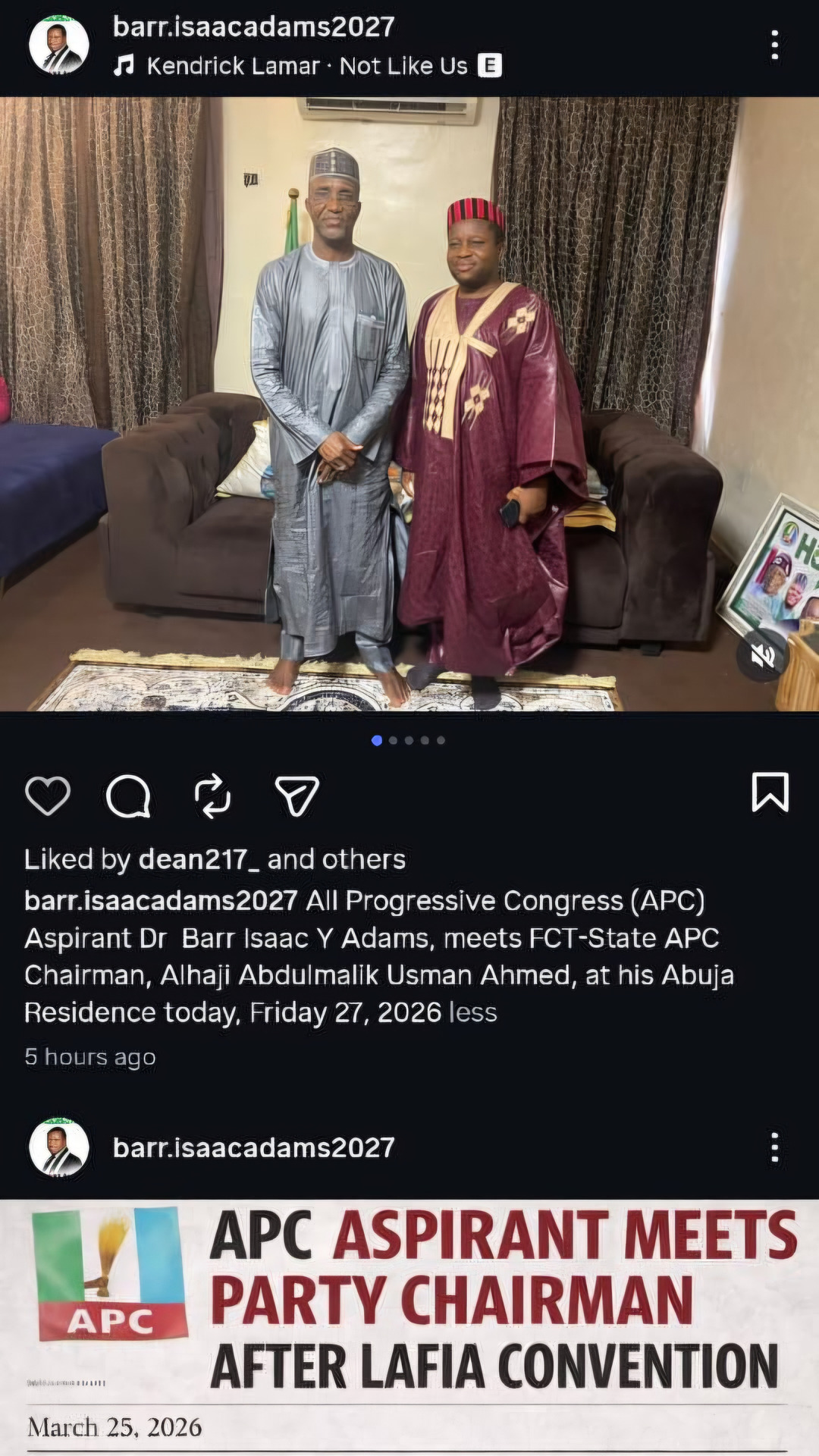Repost using the arrows icon
The width and height of the screenshot is (819, 1456).
[212, 795]
